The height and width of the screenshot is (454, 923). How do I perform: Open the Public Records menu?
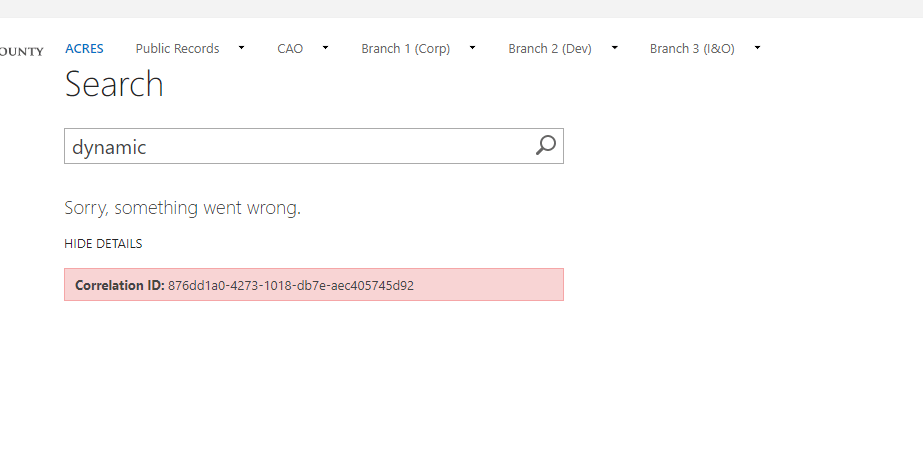tap(177, 49)
